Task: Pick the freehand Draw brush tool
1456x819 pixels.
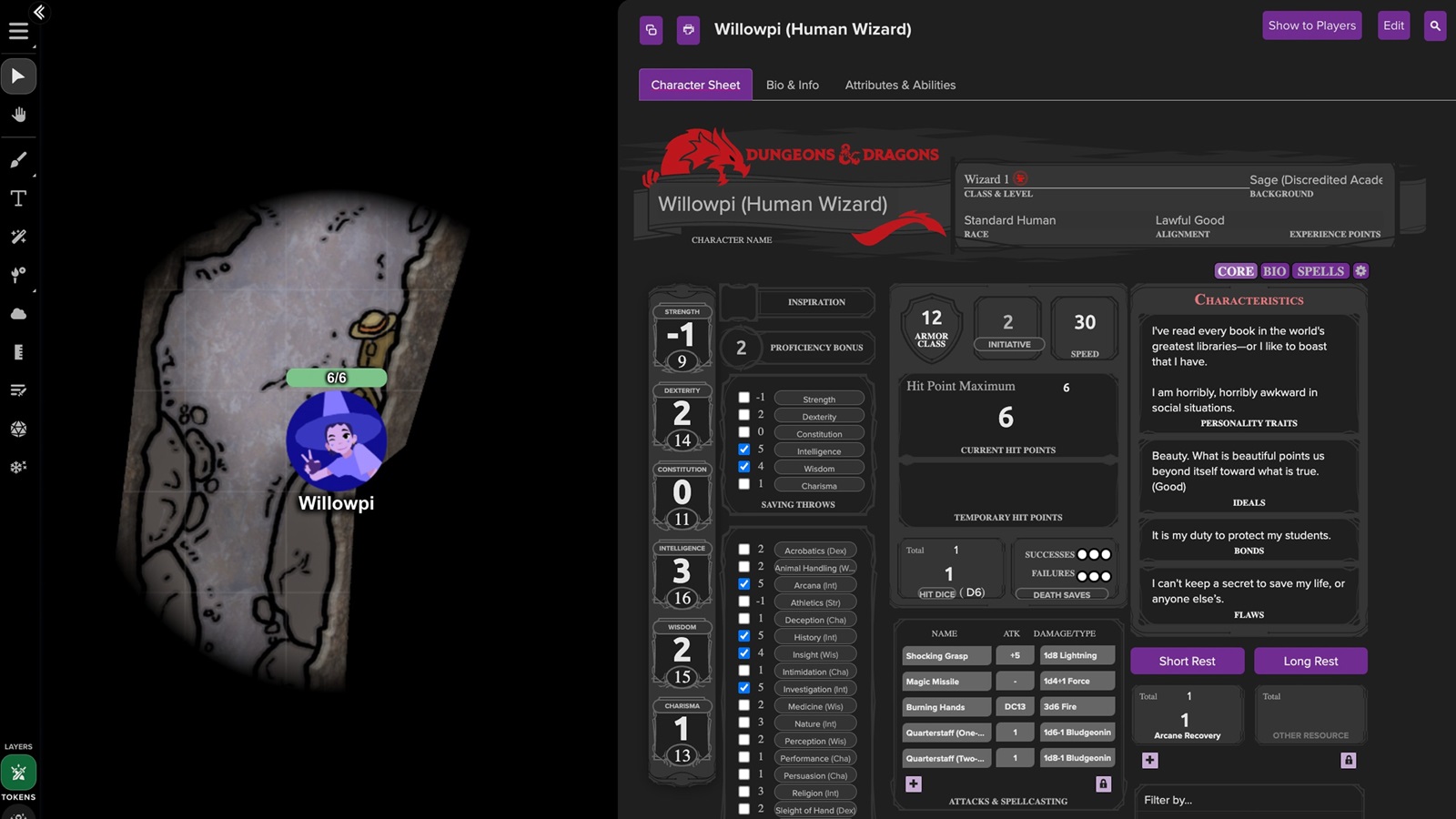Action: [x=18, y=160]
